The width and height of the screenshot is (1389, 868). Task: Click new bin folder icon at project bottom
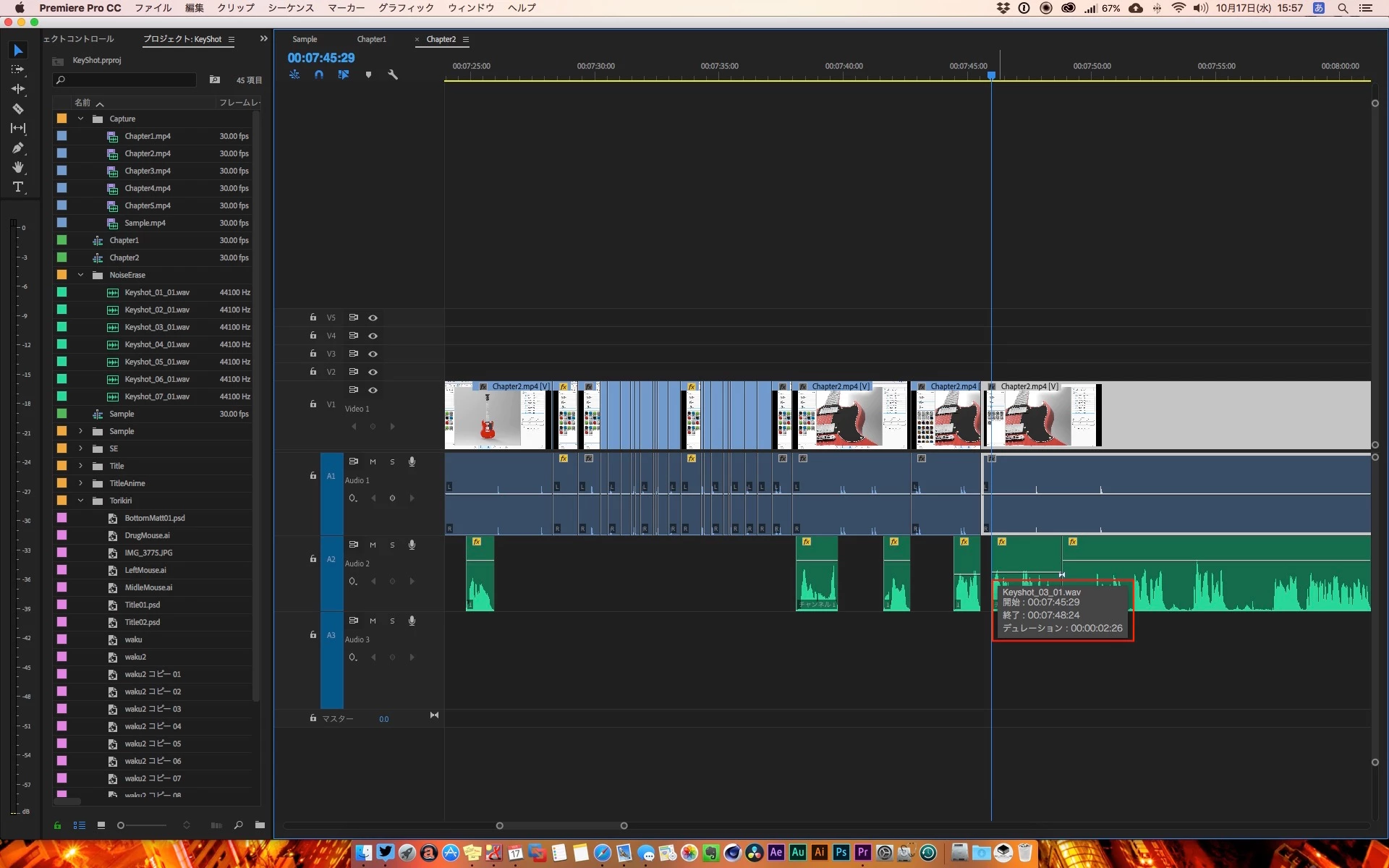(x=260, y=825)
